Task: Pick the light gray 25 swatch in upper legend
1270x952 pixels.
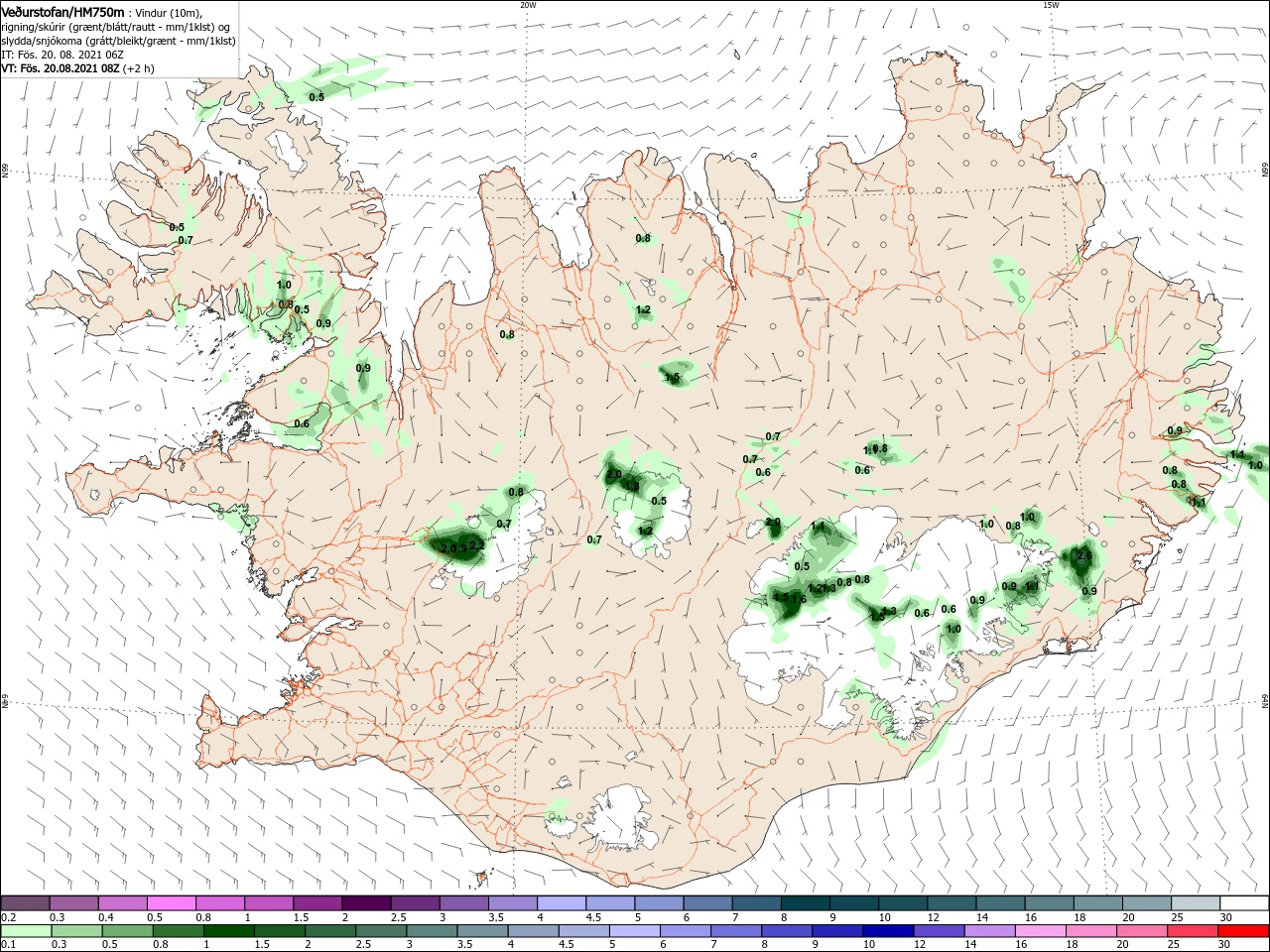Action: pyautogui.click(x=1196, y=903)
